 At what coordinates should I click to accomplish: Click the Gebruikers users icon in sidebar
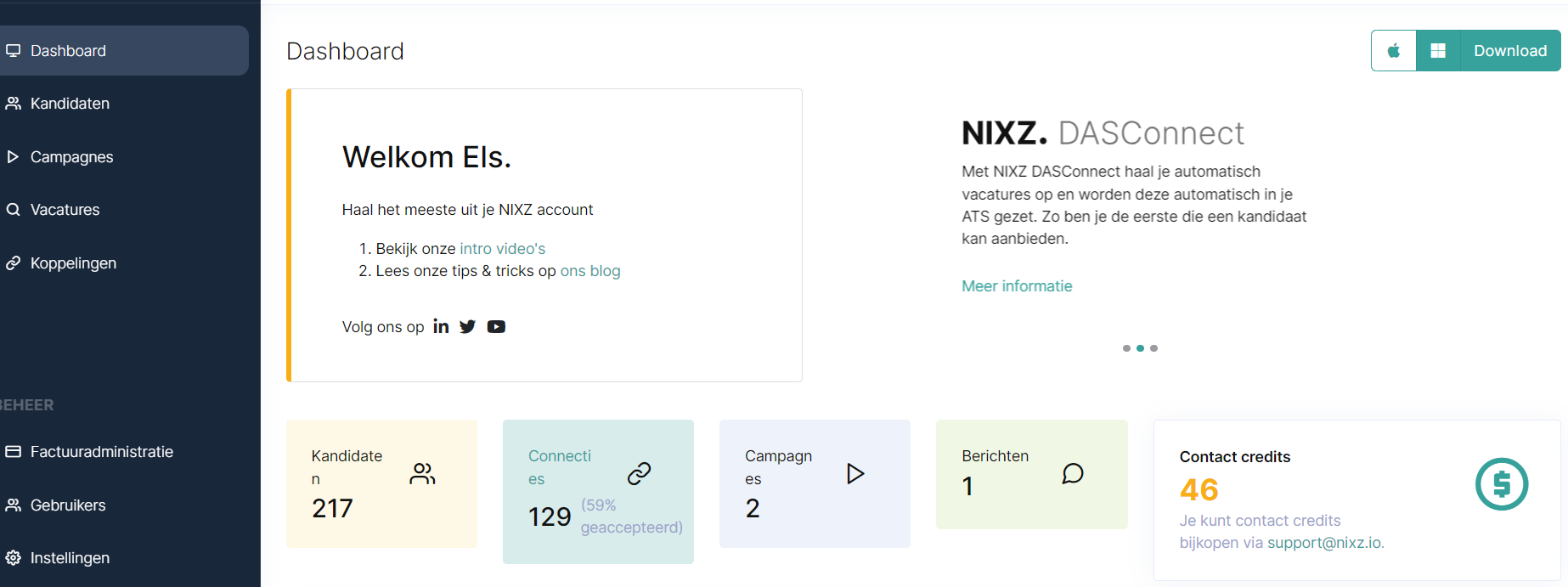[13, 505]
